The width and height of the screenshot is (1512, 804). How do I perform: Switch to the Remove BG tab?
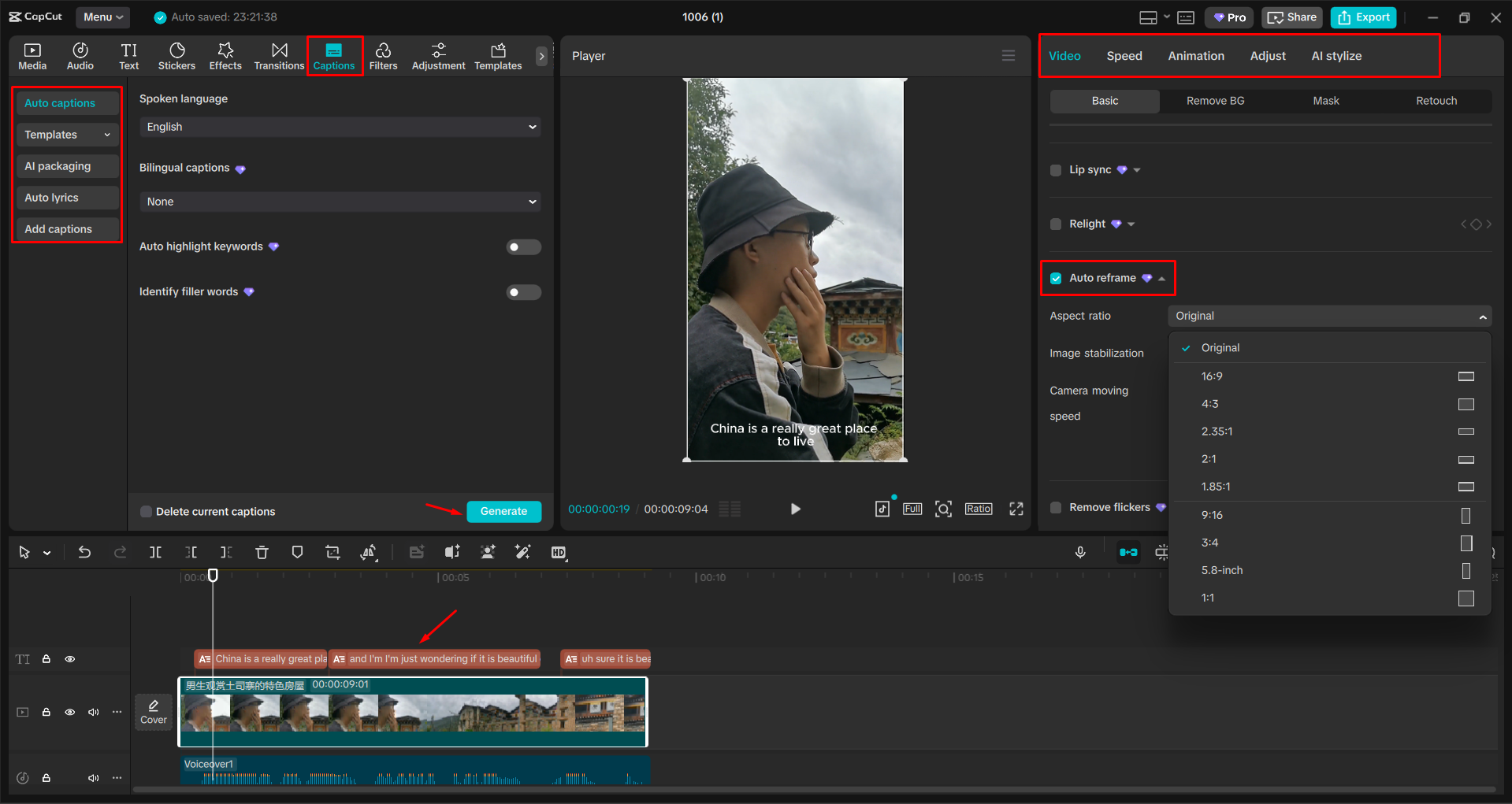point(1214,101)
